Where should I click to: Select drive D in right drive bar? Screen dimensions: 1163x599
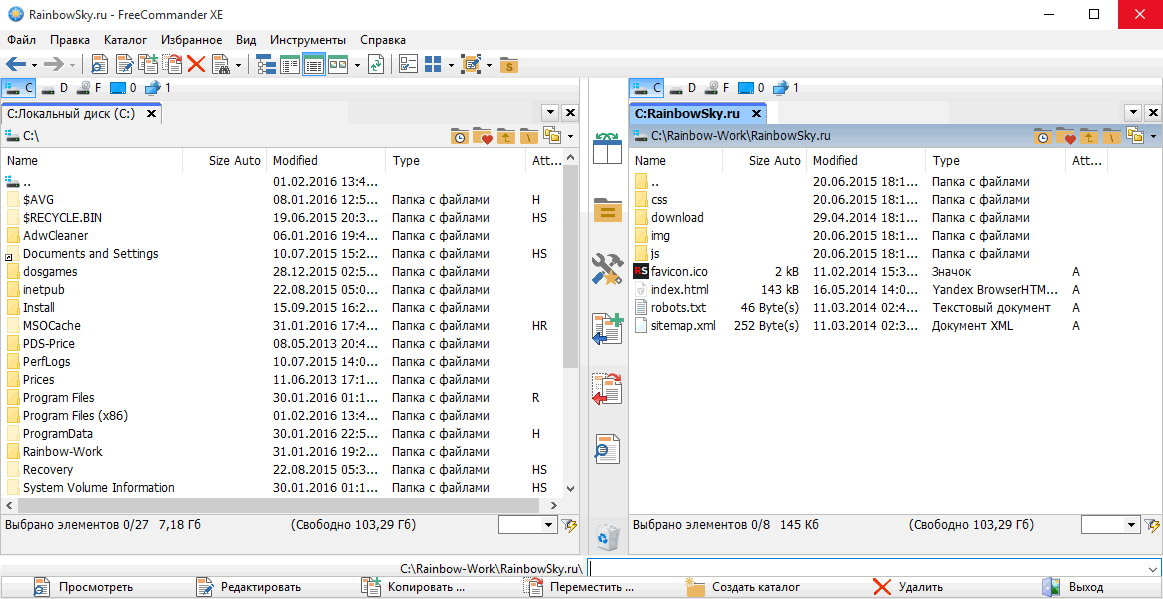click(682, 88)
